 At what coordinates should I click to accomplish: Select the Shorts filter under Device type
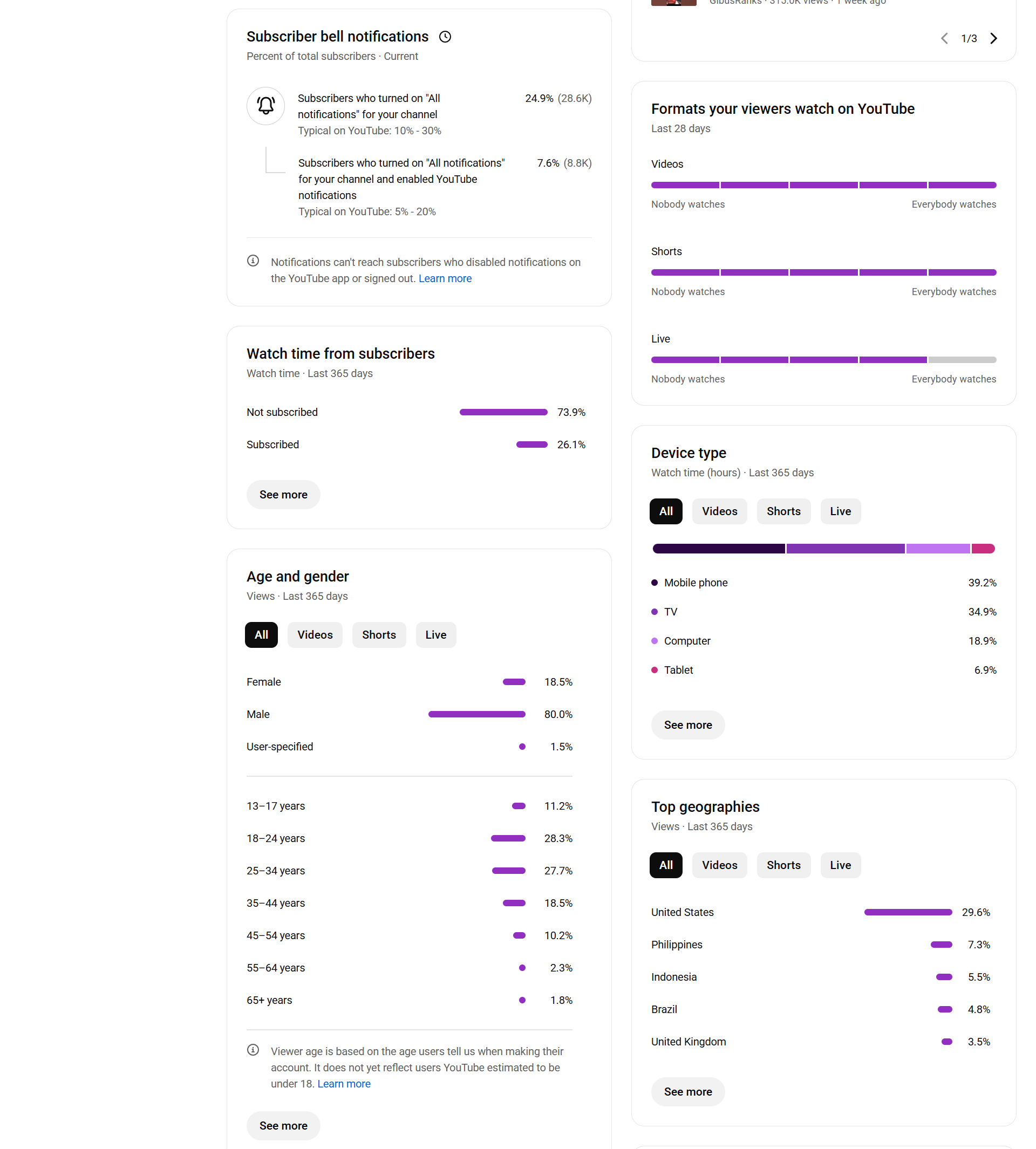point(783,511)
